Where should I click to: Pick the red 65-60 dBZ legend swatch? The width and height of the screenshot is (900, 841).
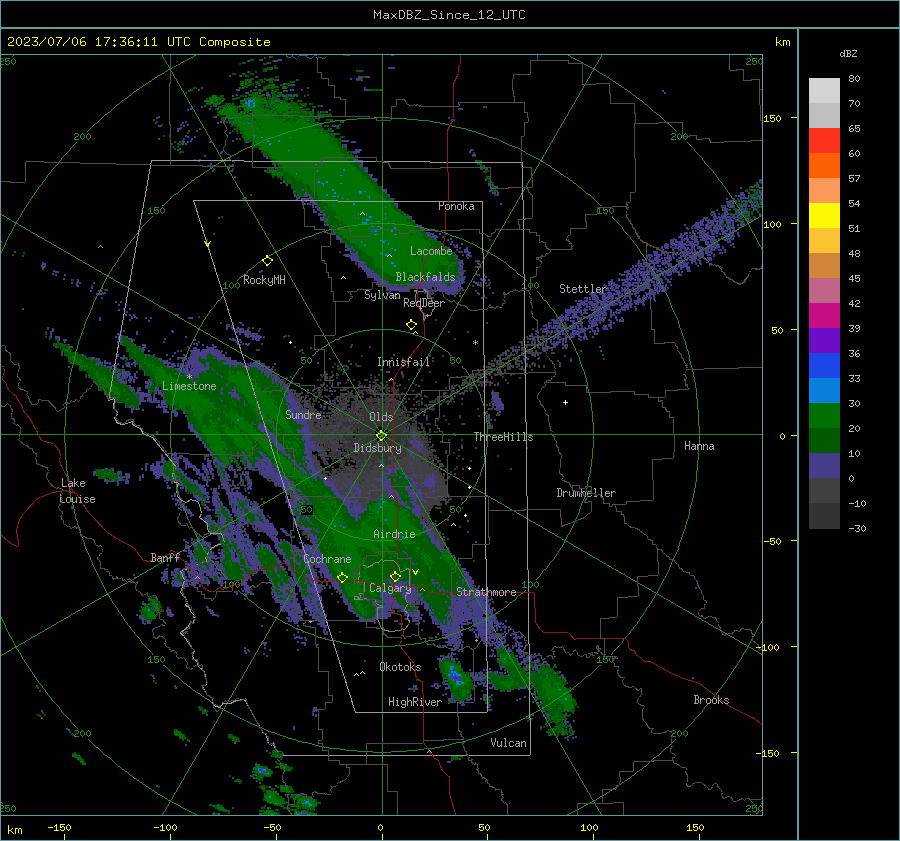click(824, 141)
